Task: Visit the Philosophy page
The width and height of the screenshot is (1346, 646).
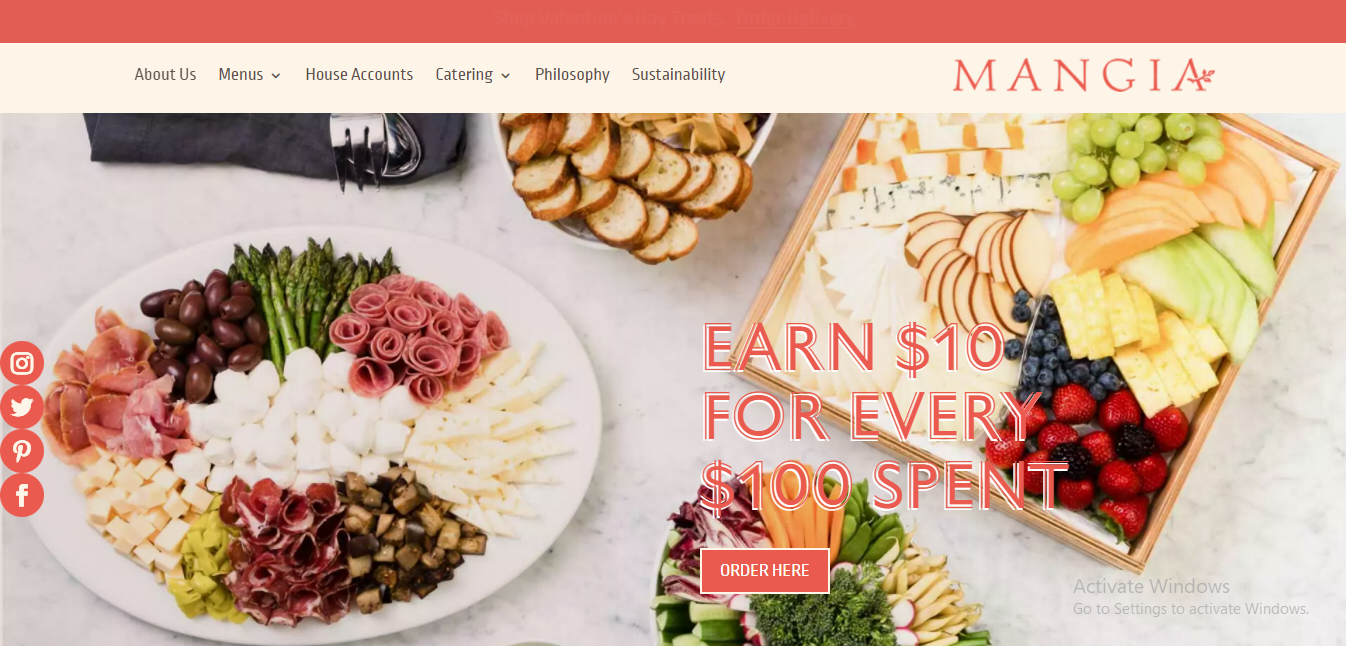Action: 572,74
